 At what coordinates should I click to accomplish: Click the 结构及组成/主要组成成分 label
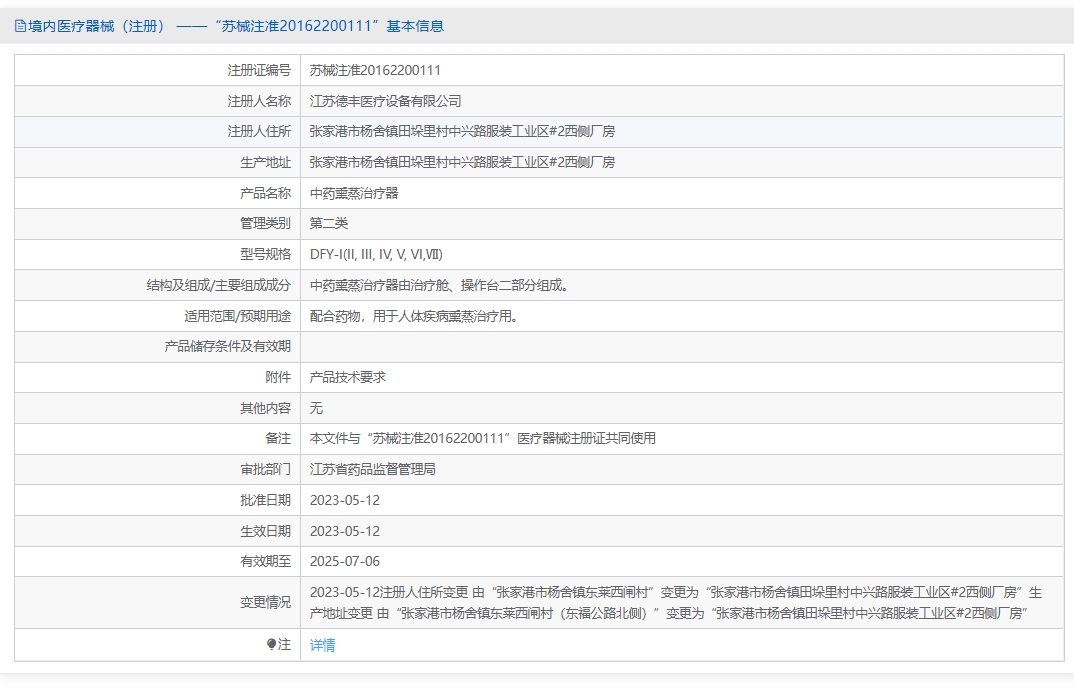(x=218, y=286)
